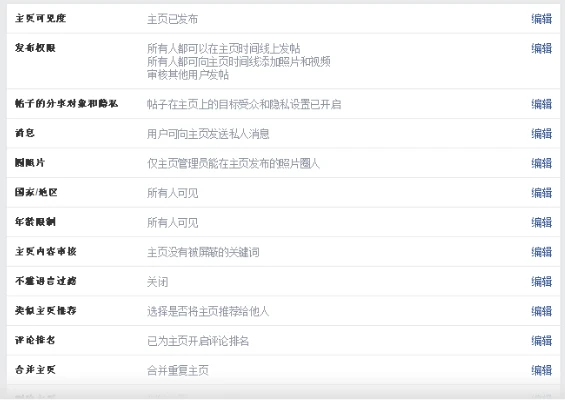565x400 pixels.
Task: Click 编辑 link for 类似主页推荐 row
Action: point(542,311)
